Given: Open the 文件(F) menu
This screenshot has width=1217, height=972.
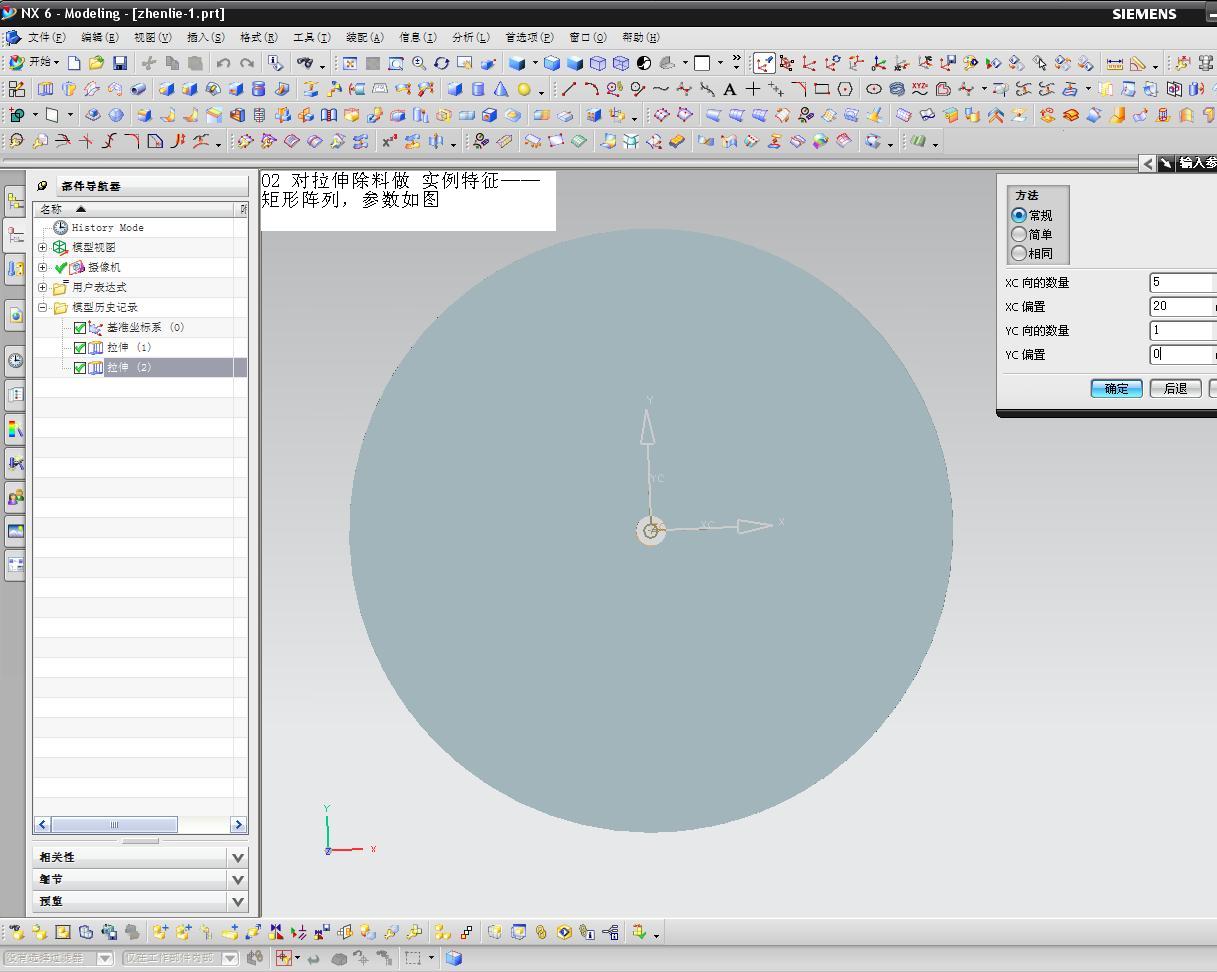Looking at the screenshot, I should coord(46,37).
